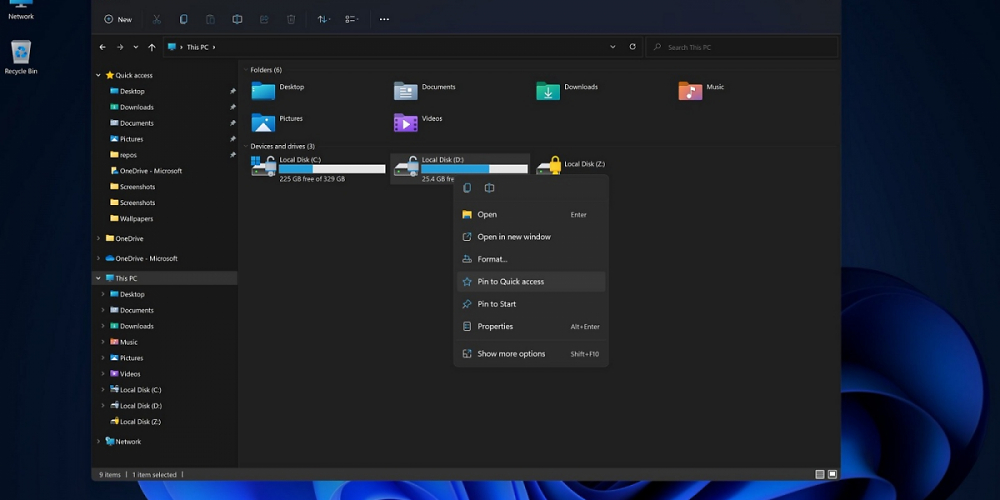Refresh the This PC view
Viewport: 1000px width, 500px height.
click(633, 47)
